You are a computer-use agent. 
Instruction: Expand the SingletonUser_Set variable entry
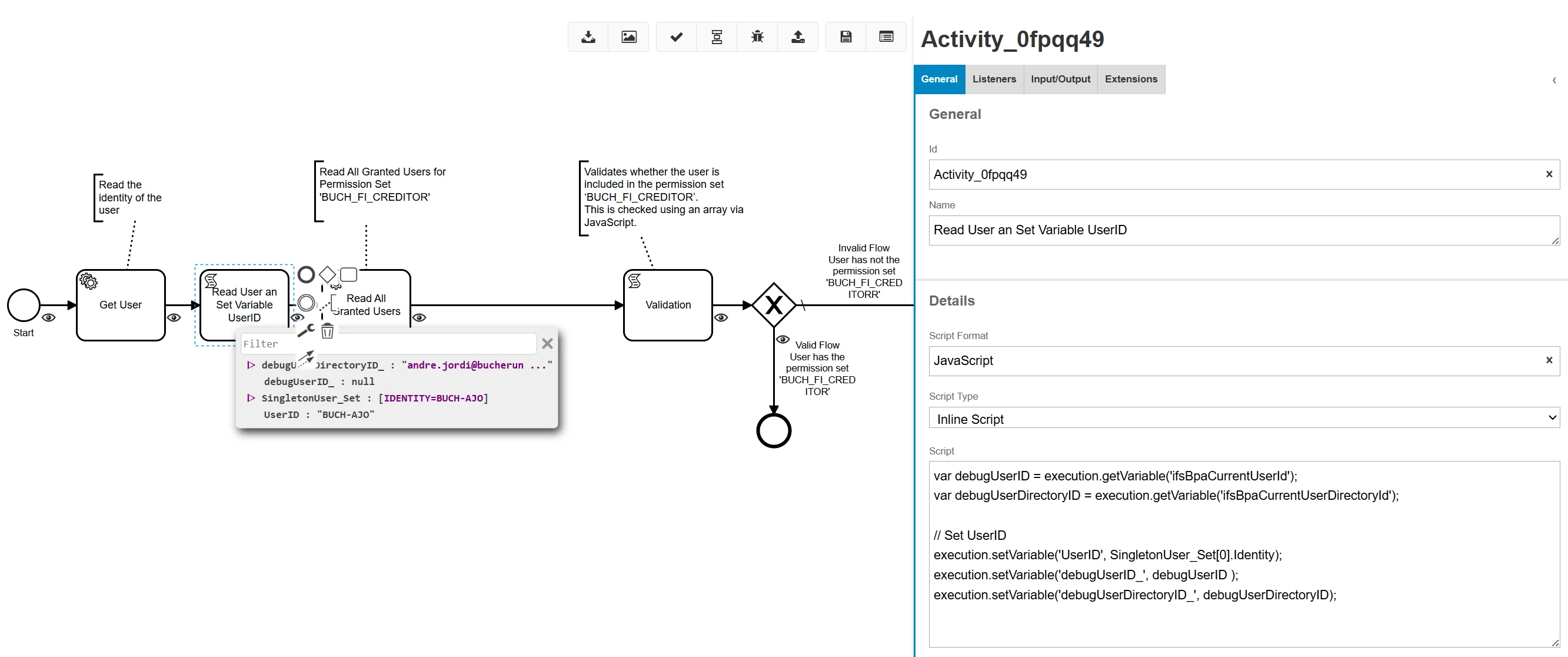251,398
